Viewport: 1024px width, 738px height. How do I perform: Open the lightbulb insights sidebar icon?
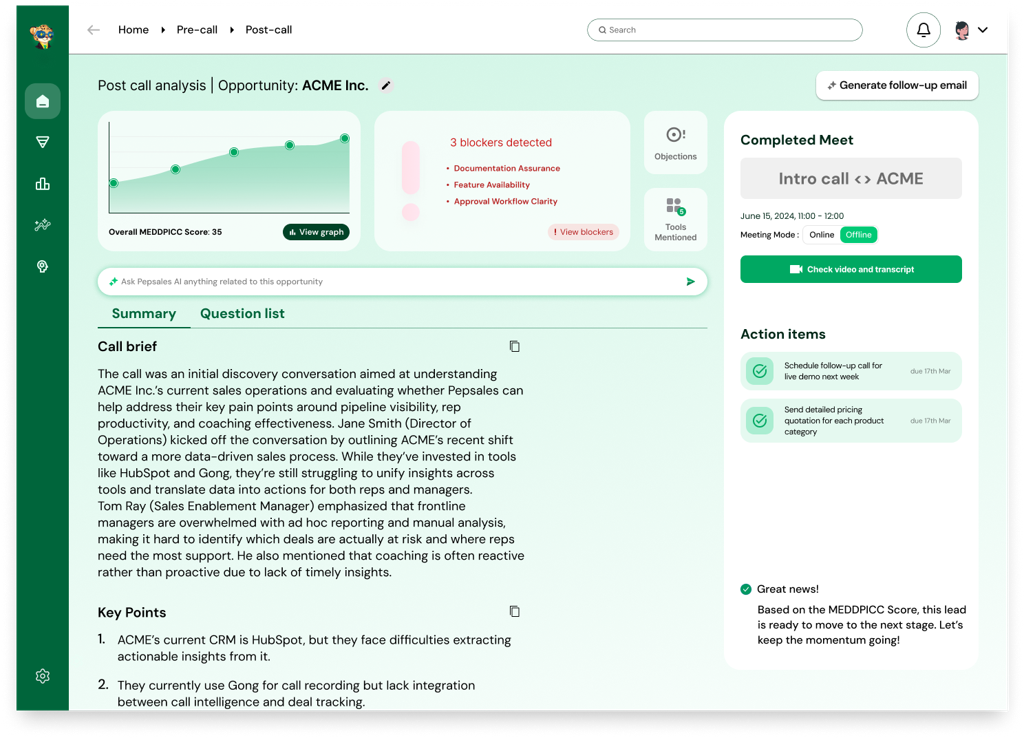click(42, 266)
